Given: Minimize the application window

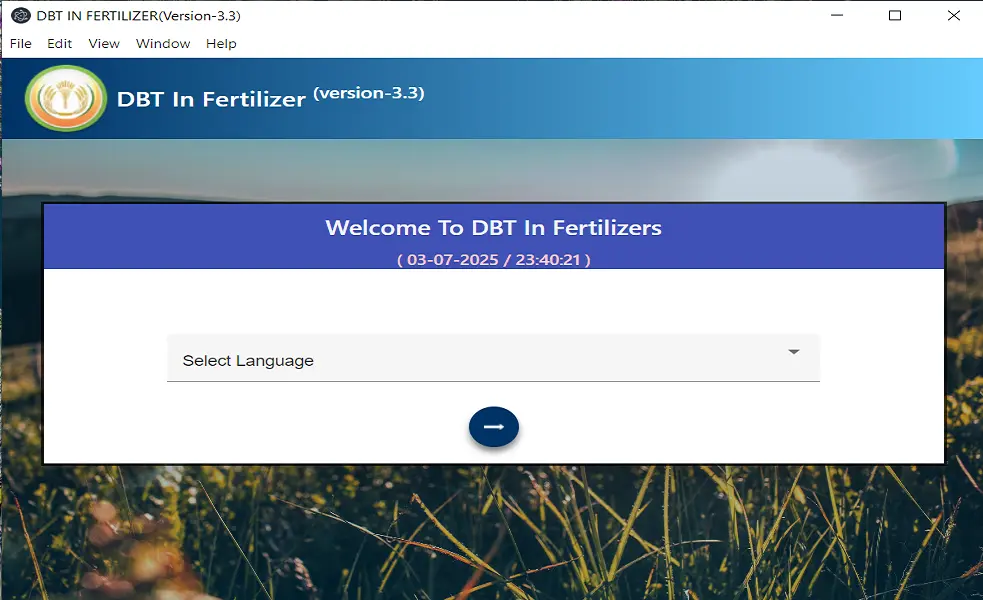Looking at the screenshot, I should click(835, 15).
